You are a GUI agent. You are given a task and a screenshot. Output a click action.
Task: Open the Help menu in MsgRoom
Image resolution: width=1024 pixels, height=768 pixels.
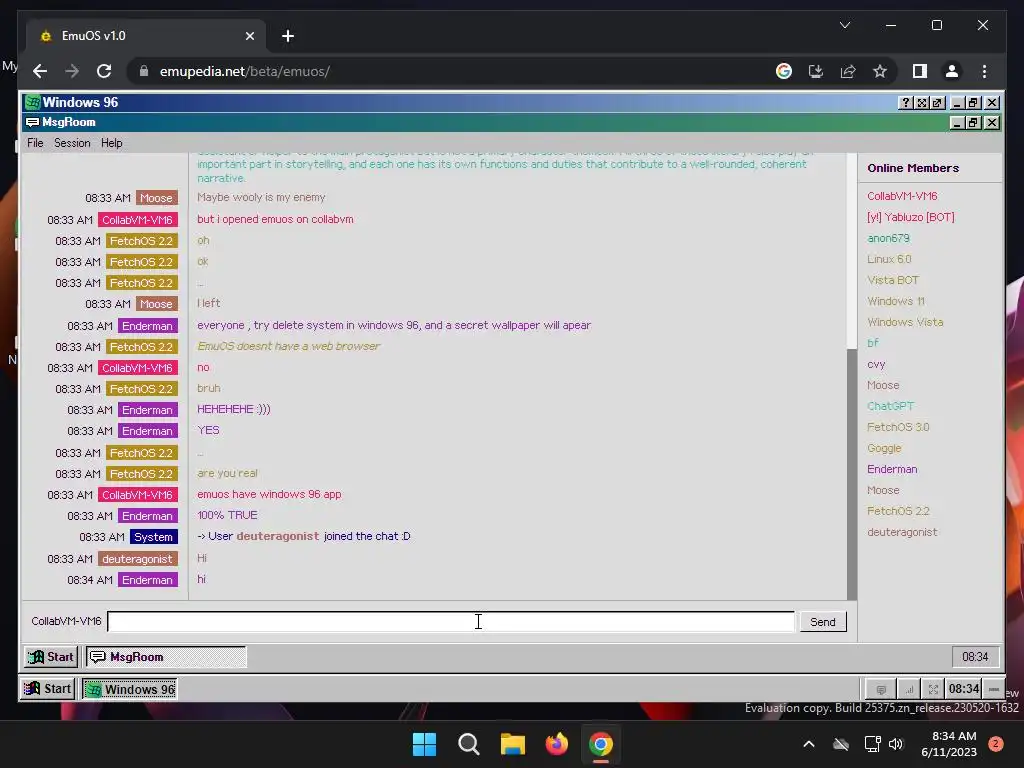point(112,143)
